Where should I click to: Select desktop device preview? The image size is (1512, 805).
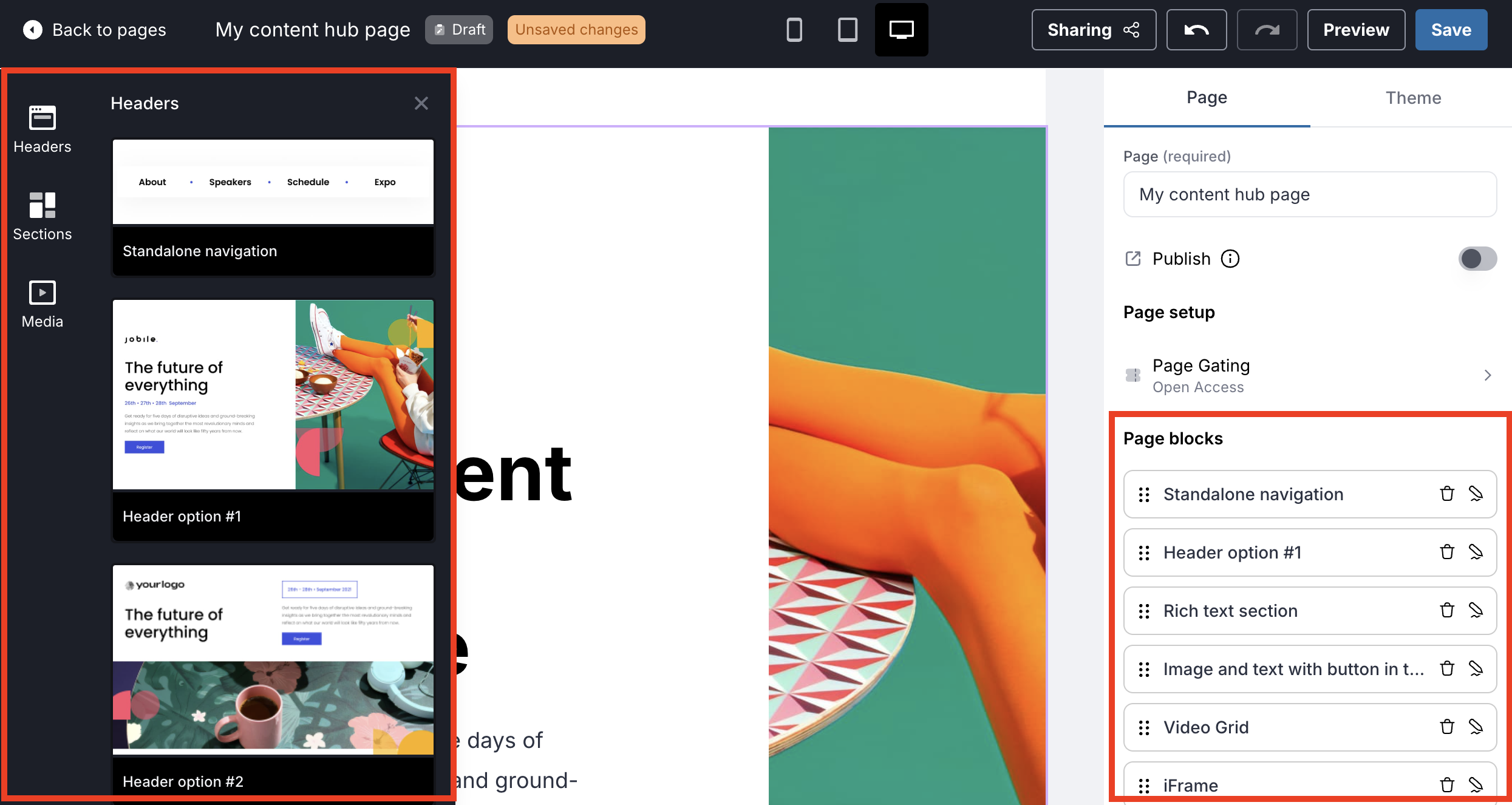(x=901, y=30)
